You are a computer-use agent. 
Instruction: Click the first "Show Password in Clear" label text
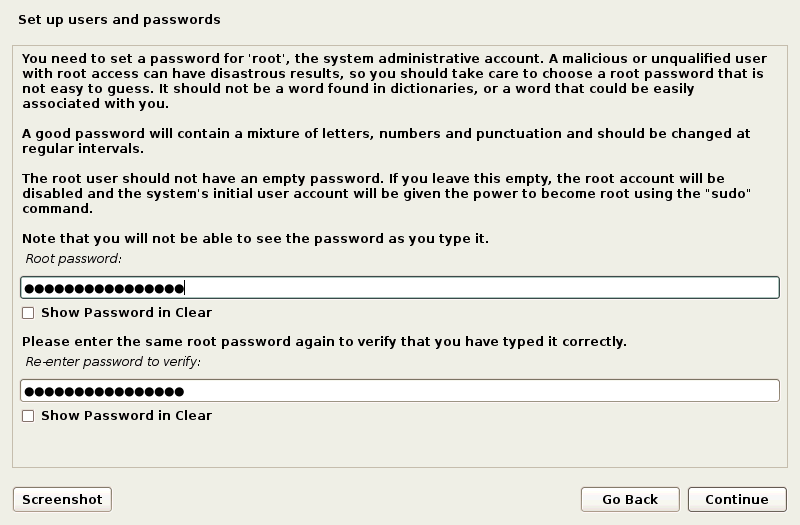click(126, 313)
